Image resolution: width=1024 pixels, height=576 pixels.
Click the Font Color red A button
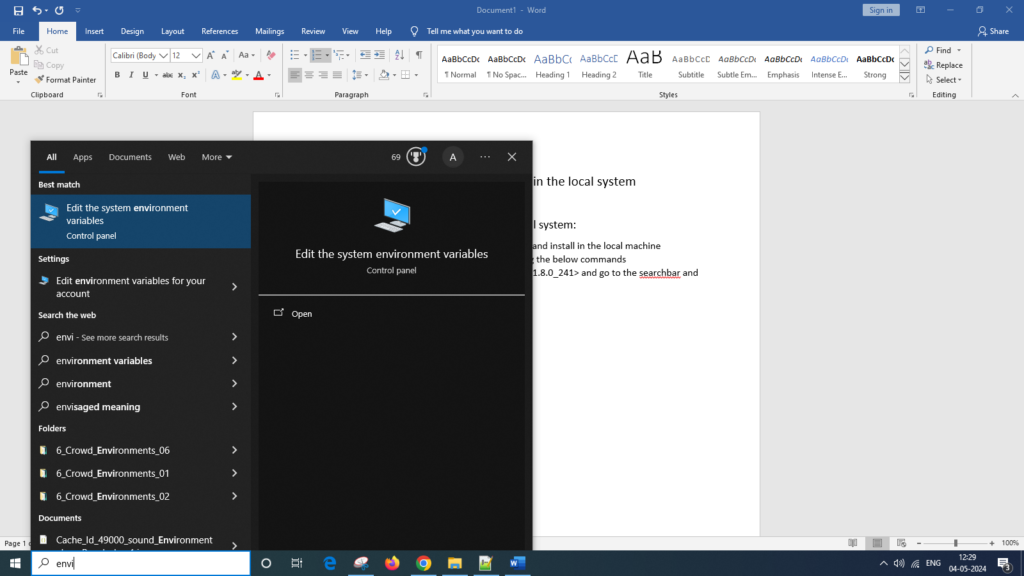pyautogui.click(x=259, y=75)
